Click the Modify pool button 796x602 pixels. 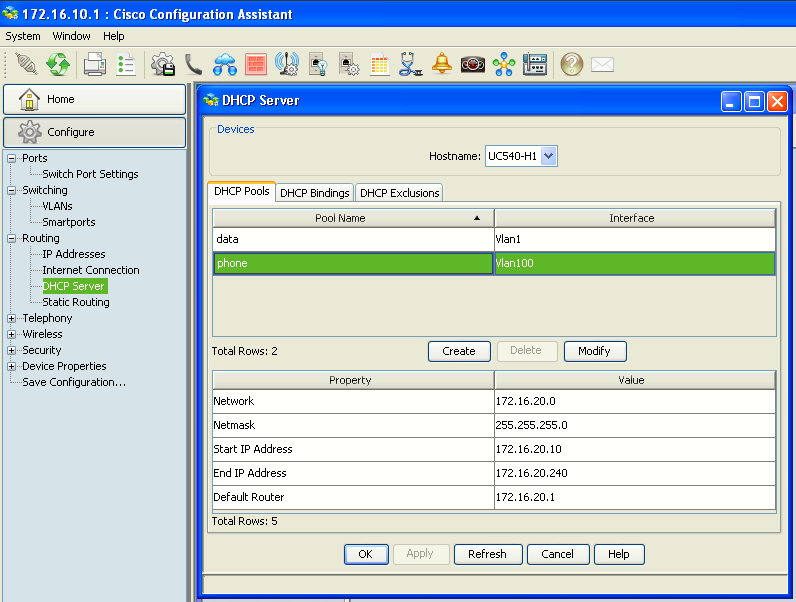(x=595, y=351)
